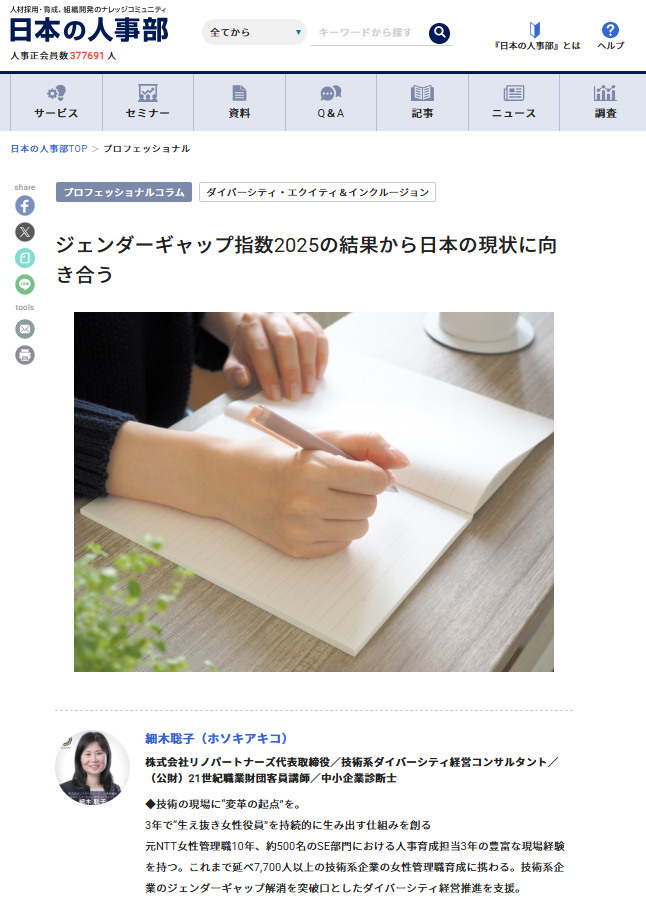Print this article using printer icon
This screenshot has height=905, width=646.
(x=25, y=355)
